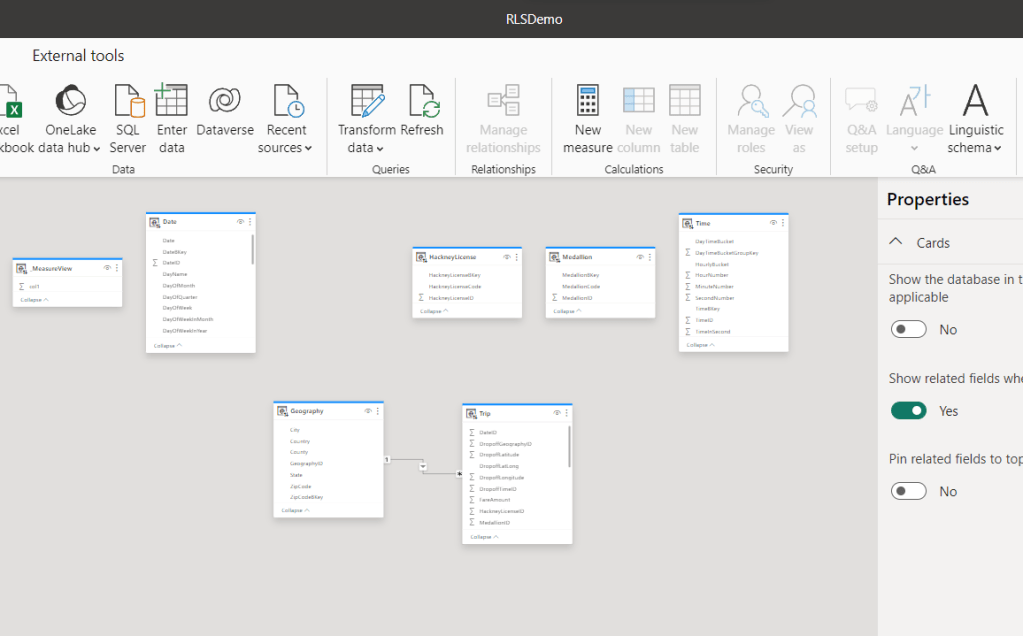The height and width of the screenshot is (636, 1023).
Task: Enable Pin related fields to top
Action: (908, 491)
